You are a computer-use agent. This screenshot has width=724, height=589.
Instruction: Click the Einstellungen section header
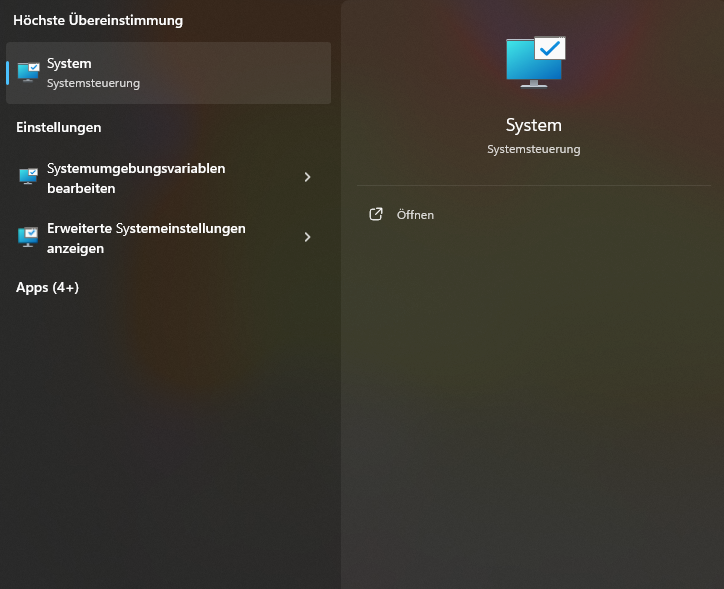[59, 127]
